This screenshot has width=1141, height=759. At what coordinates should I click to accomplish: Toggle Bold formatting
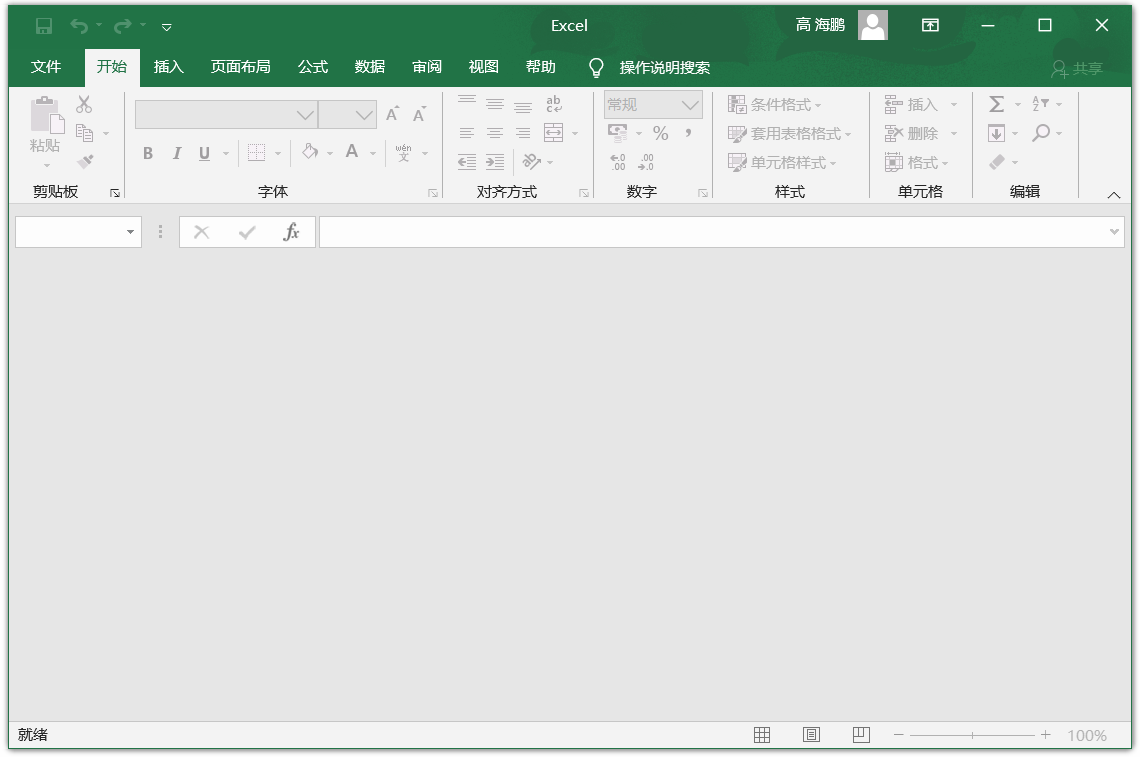tap(148, 153)
